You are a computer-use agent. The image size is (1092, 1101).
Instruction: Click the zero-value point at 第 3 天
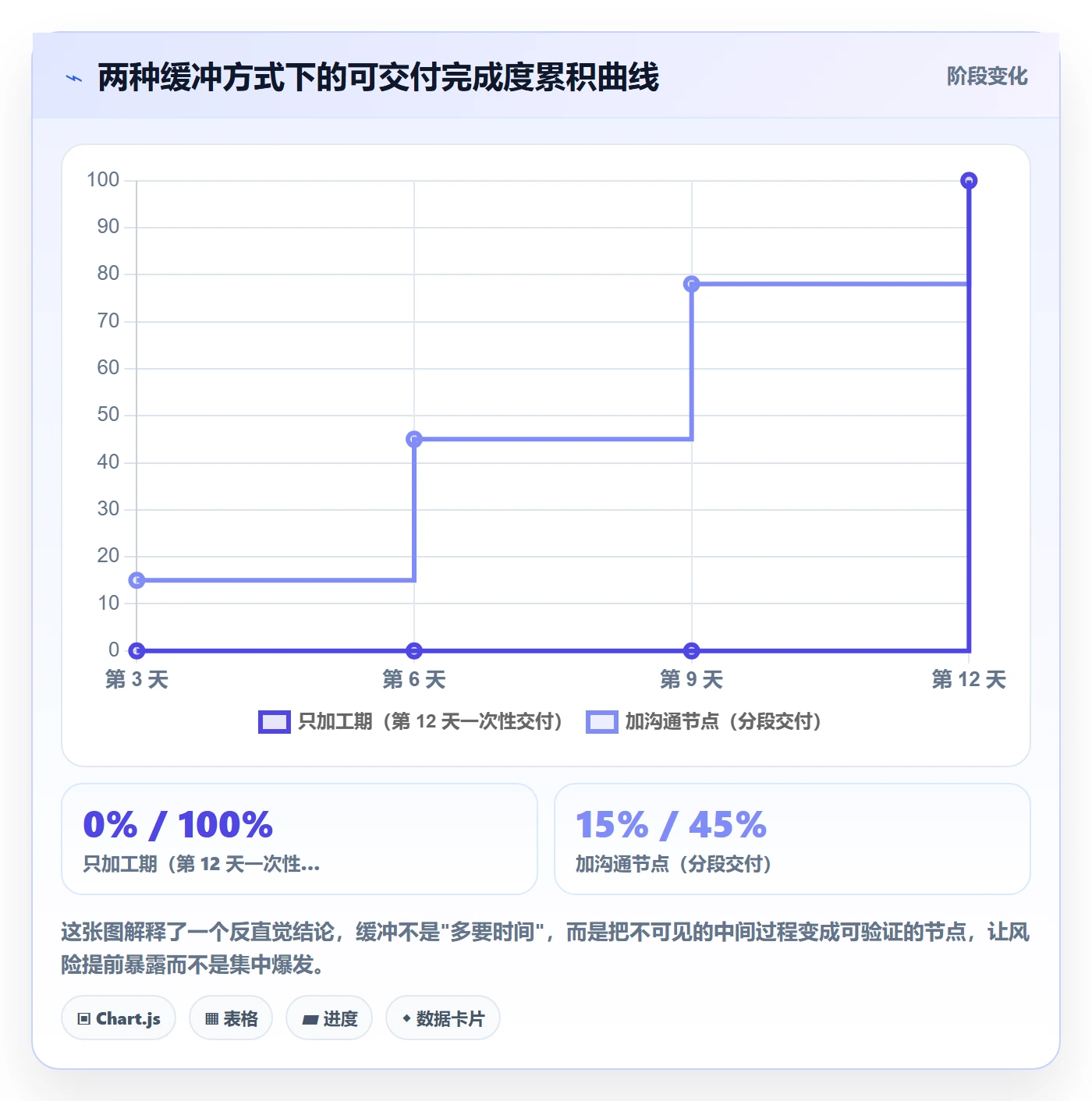tap(136, 650)
